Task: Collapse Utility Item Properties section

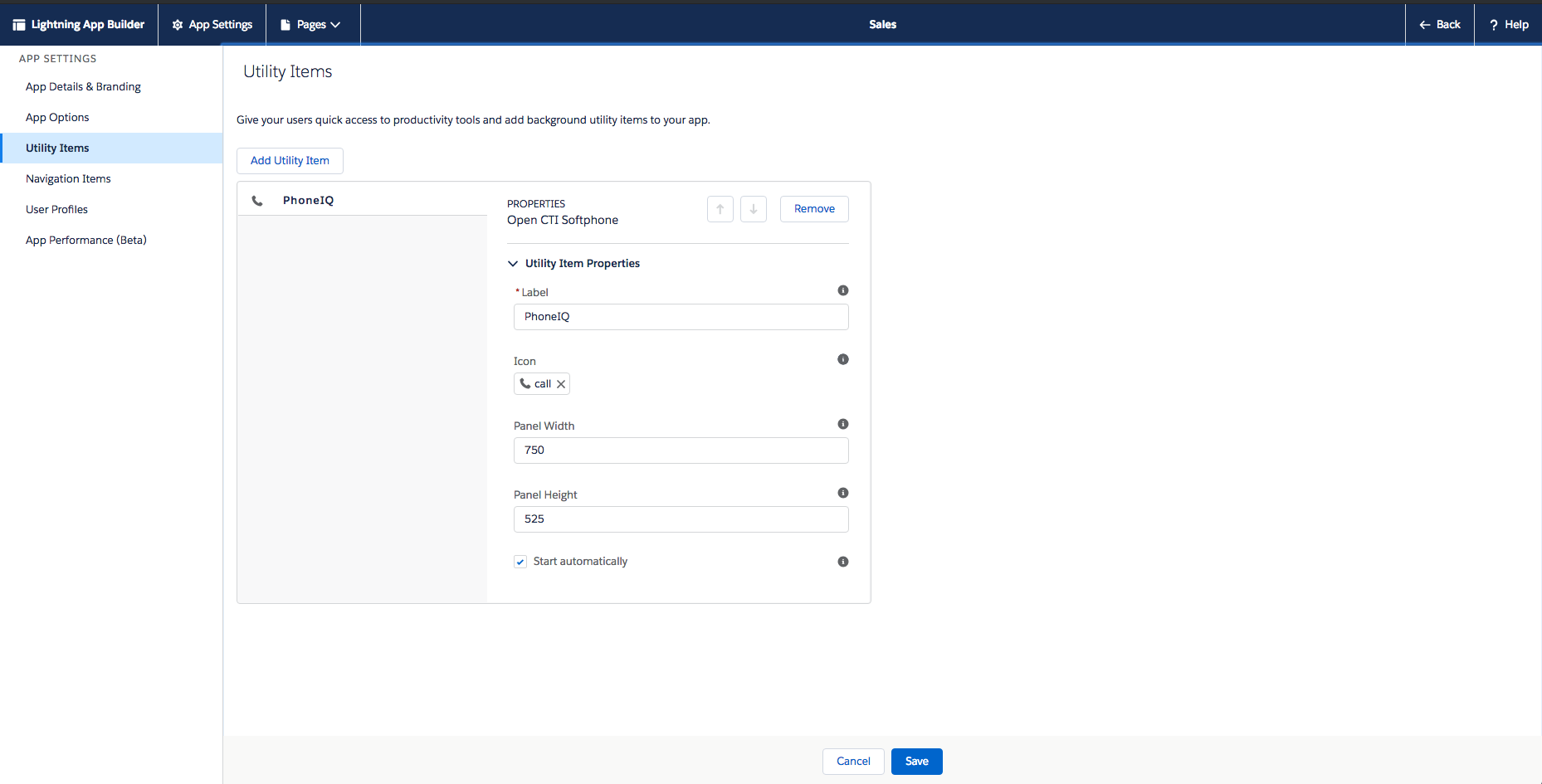Action: (x=513, y=264)
